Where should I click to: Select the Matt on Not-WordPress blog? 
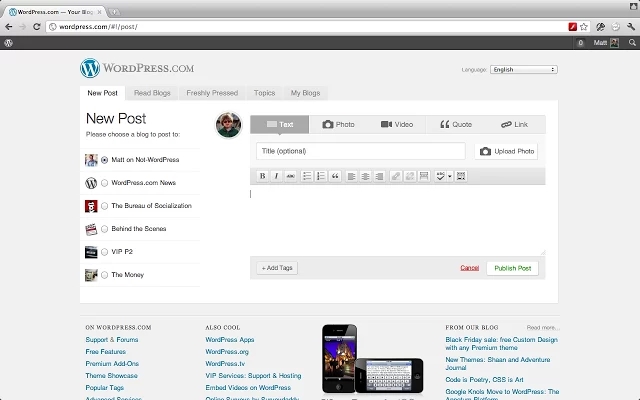pos(105,160)
